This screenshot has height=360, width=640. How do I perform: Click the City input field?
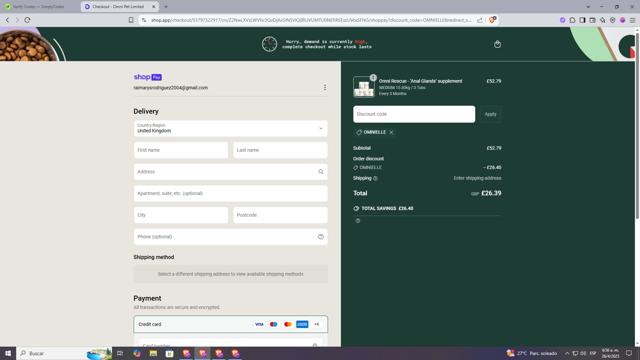click(x=181, y=215)
